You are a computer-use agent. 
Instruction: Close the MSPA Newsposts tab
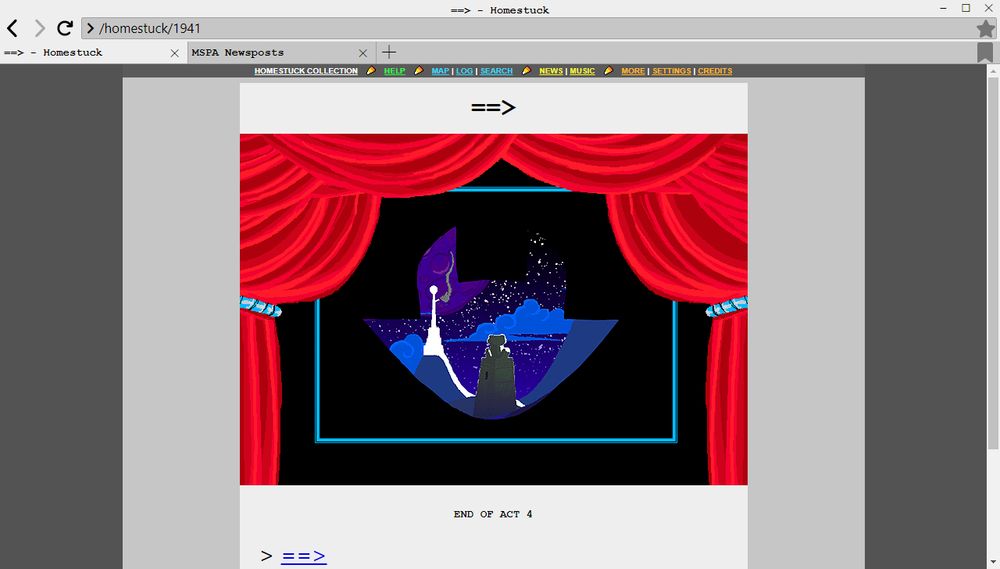(x=363, y=53)
